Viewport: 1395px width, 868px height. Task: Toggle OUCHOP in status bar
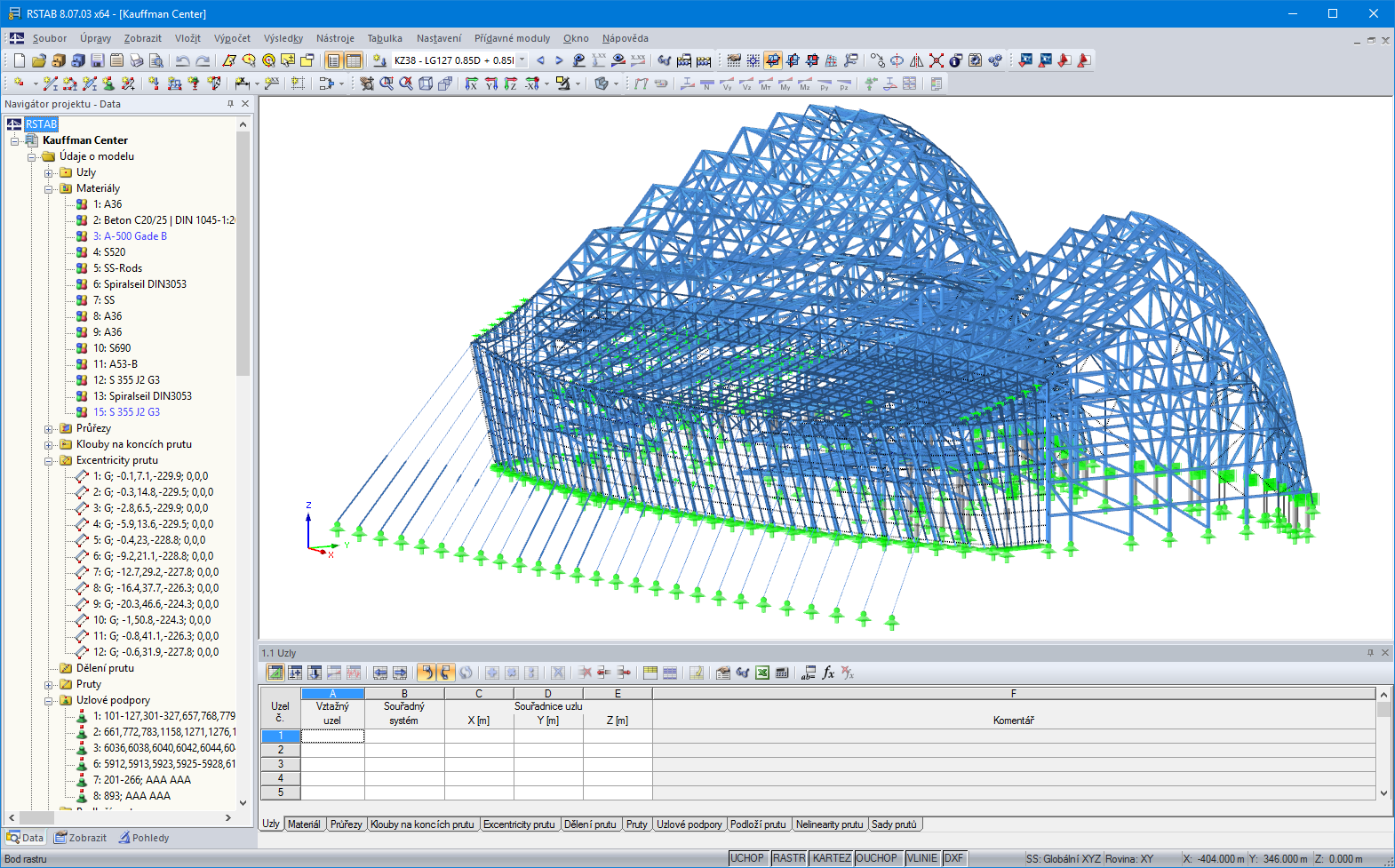tap(877, 858)
